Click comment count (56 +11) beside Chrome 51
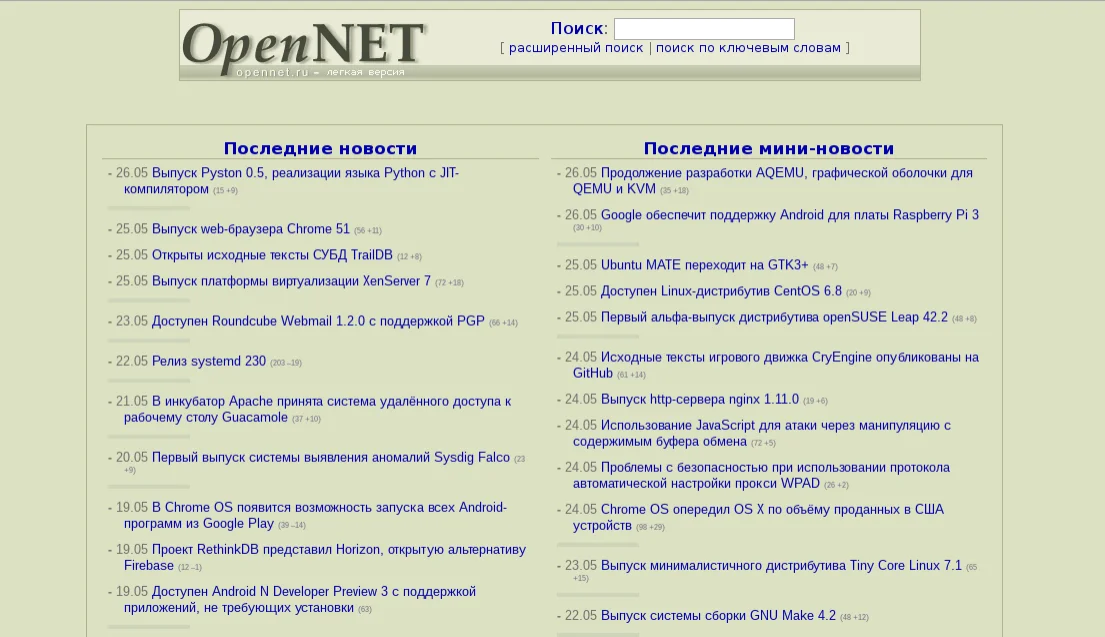 368,230
